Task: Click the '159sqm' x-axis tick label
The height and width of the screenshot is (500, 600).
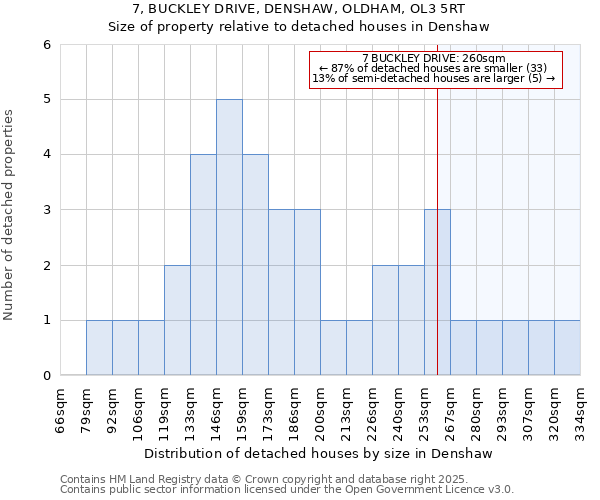Action: click(x=242, y=414)
